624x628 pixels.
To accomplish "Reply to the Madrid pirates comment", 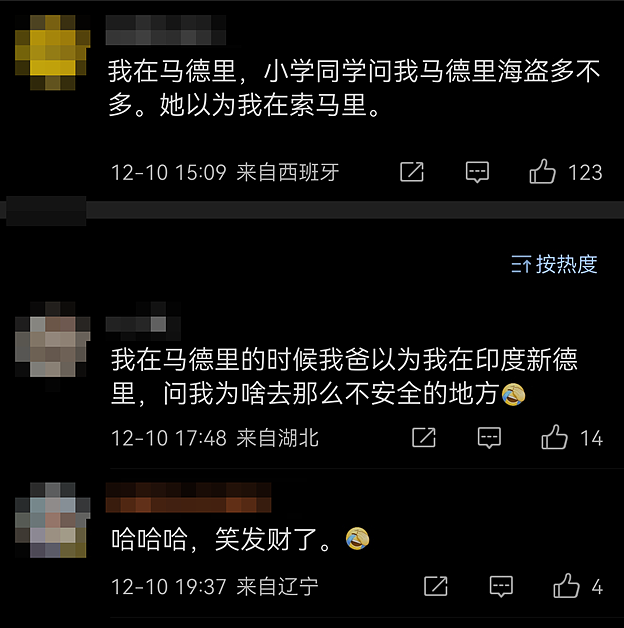I will tap(477, 172).
